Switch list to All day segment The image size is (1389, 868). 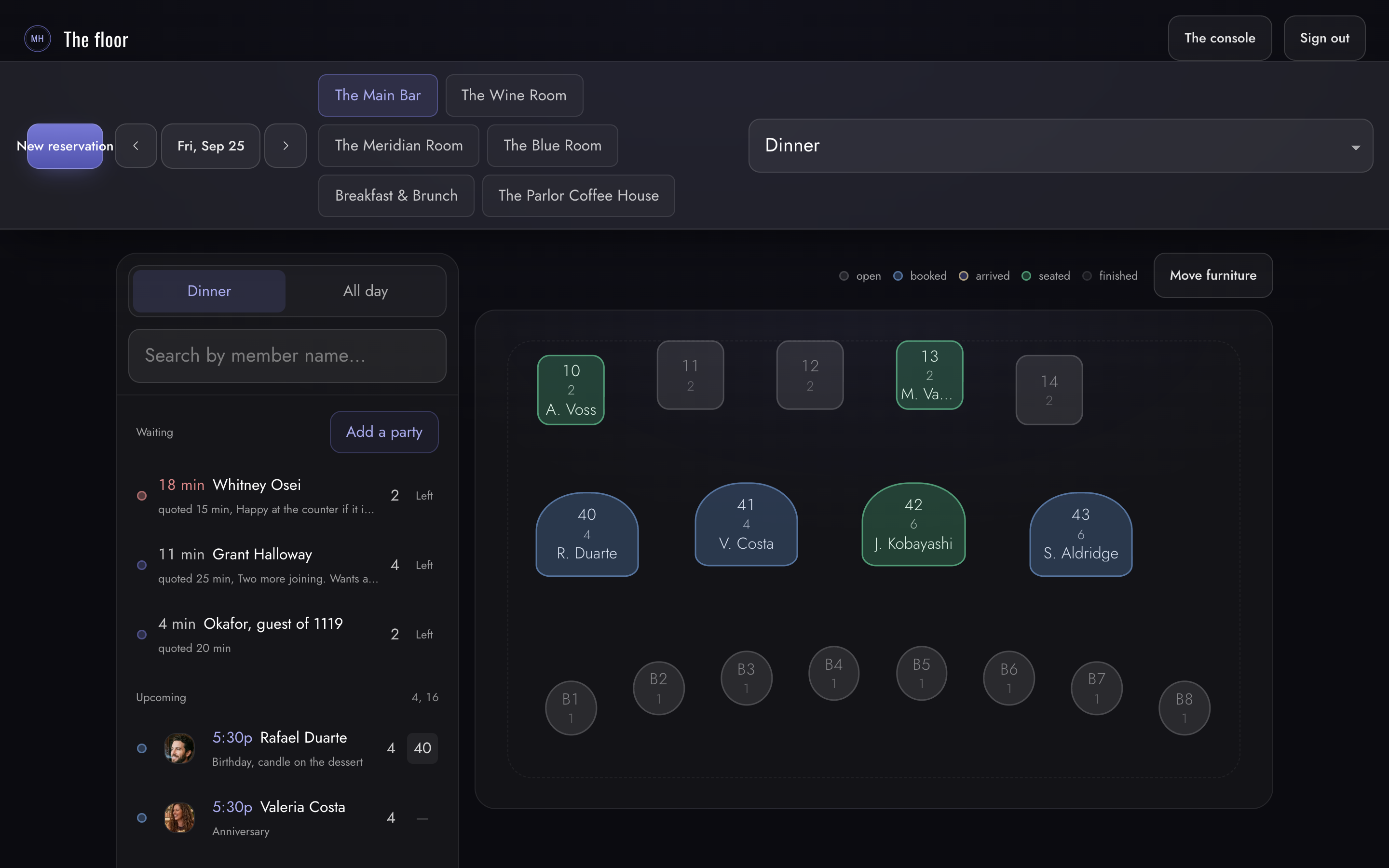tap(366, 291)
